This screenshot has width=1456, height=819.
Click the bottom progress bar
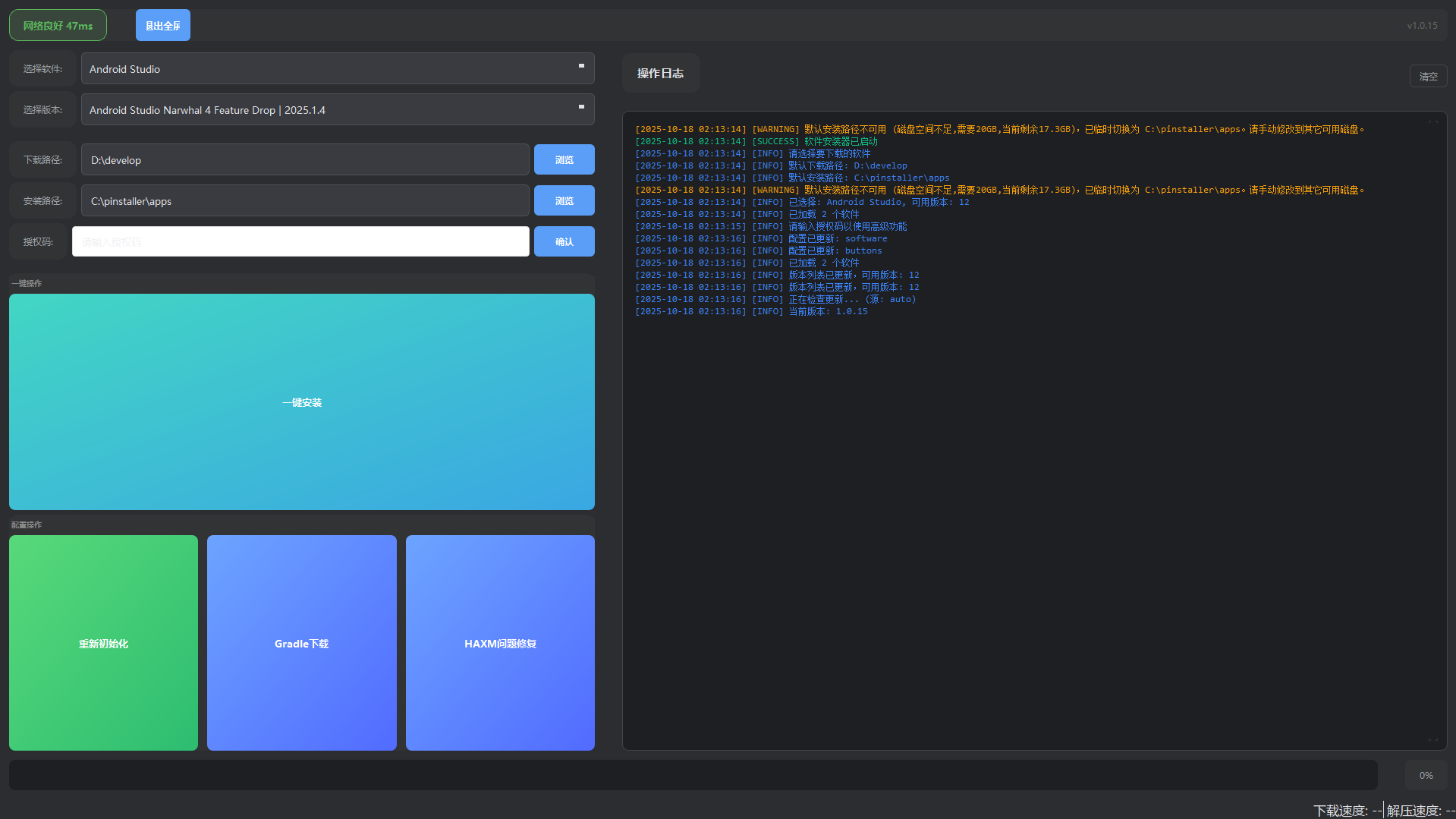point(693,775)
